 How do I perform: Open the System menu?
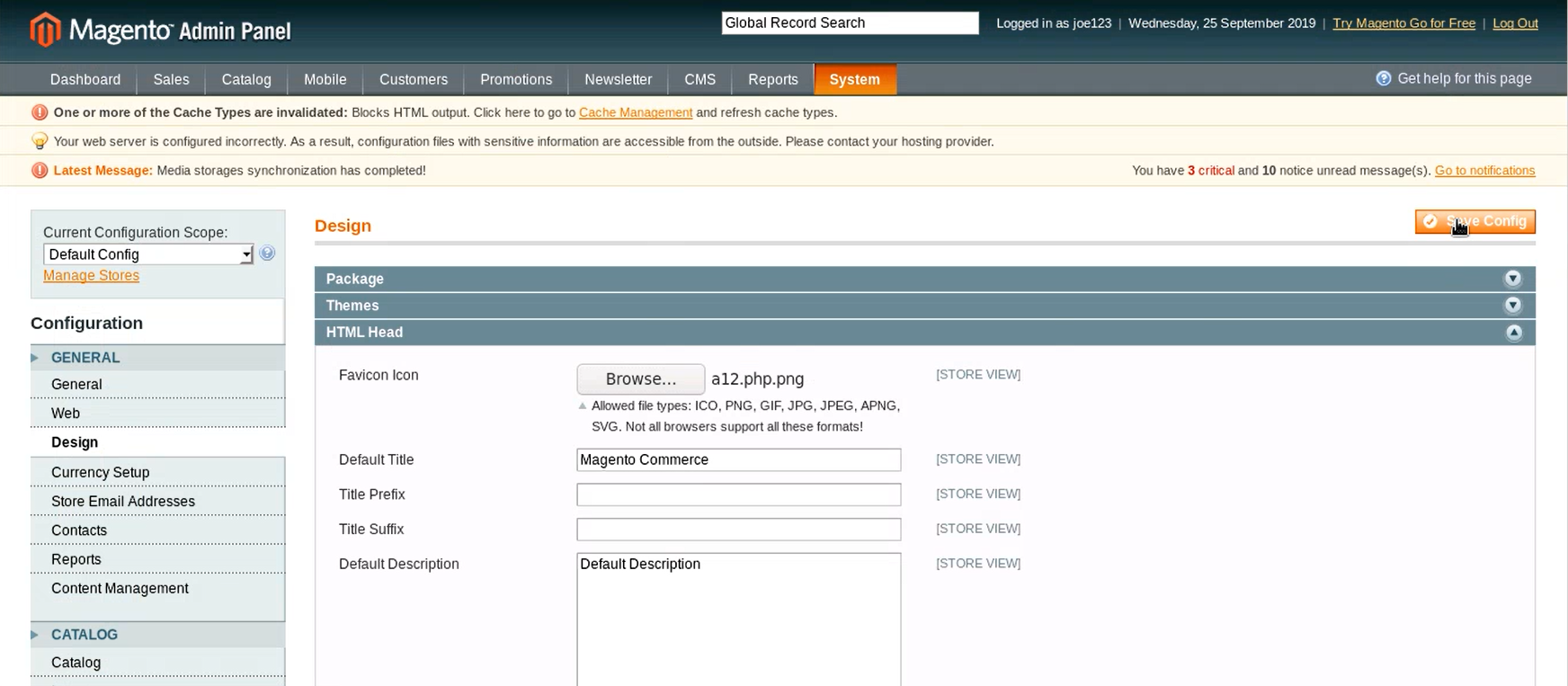point(854,79)
